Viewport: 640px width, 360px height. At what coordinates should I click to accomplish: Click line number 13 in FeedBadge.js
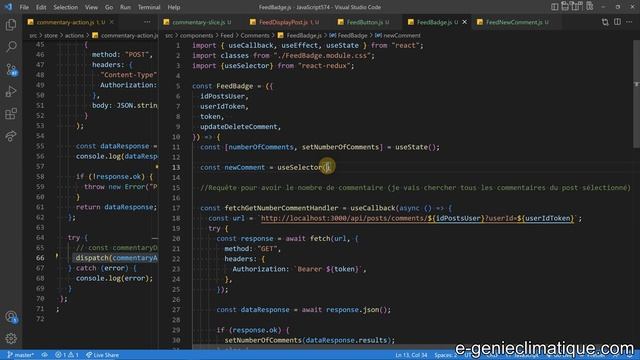[x=176, y=167]
